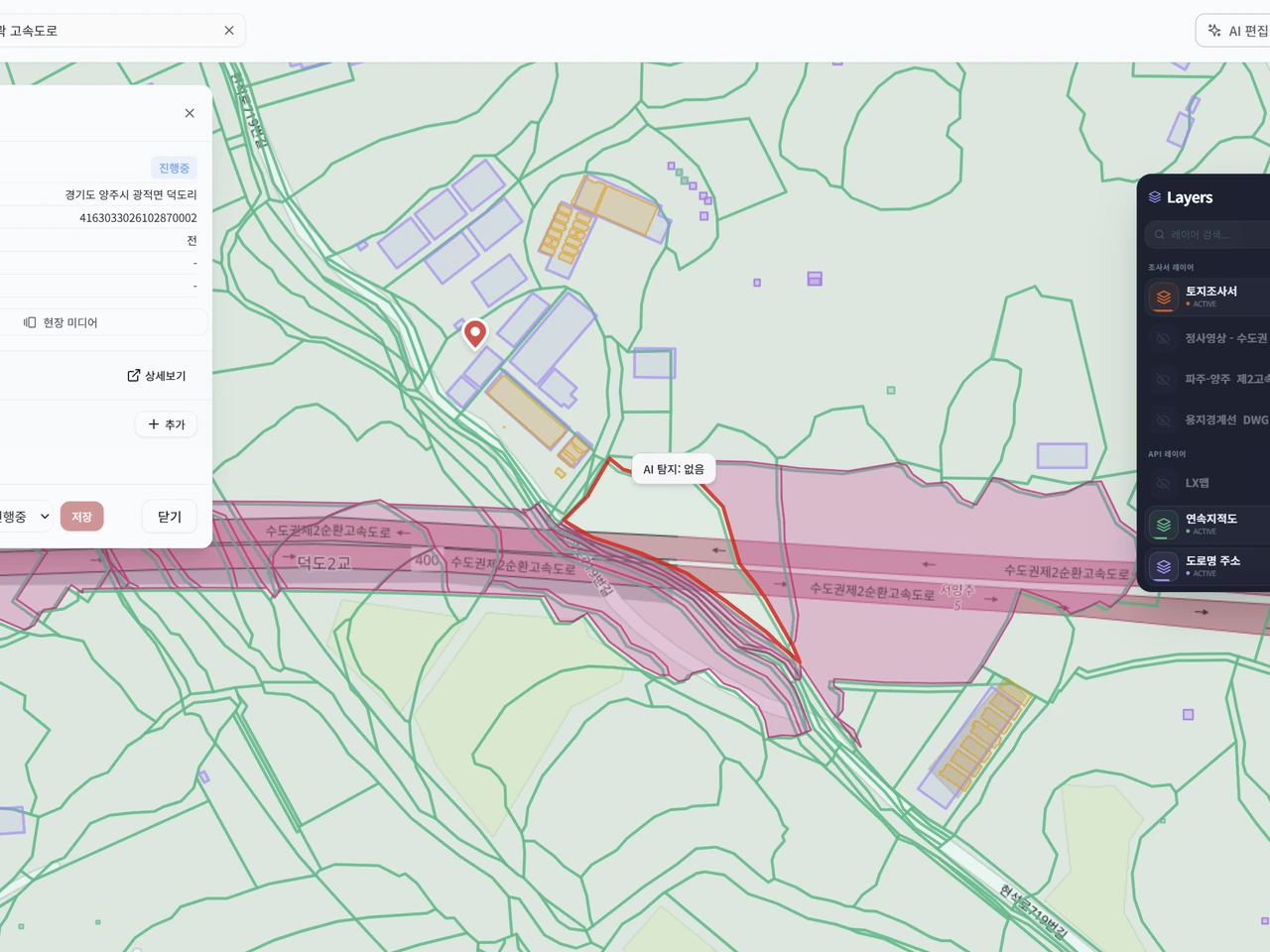Click the Layers panel title
The image size is (1270, 952).
pos(1190,197)
